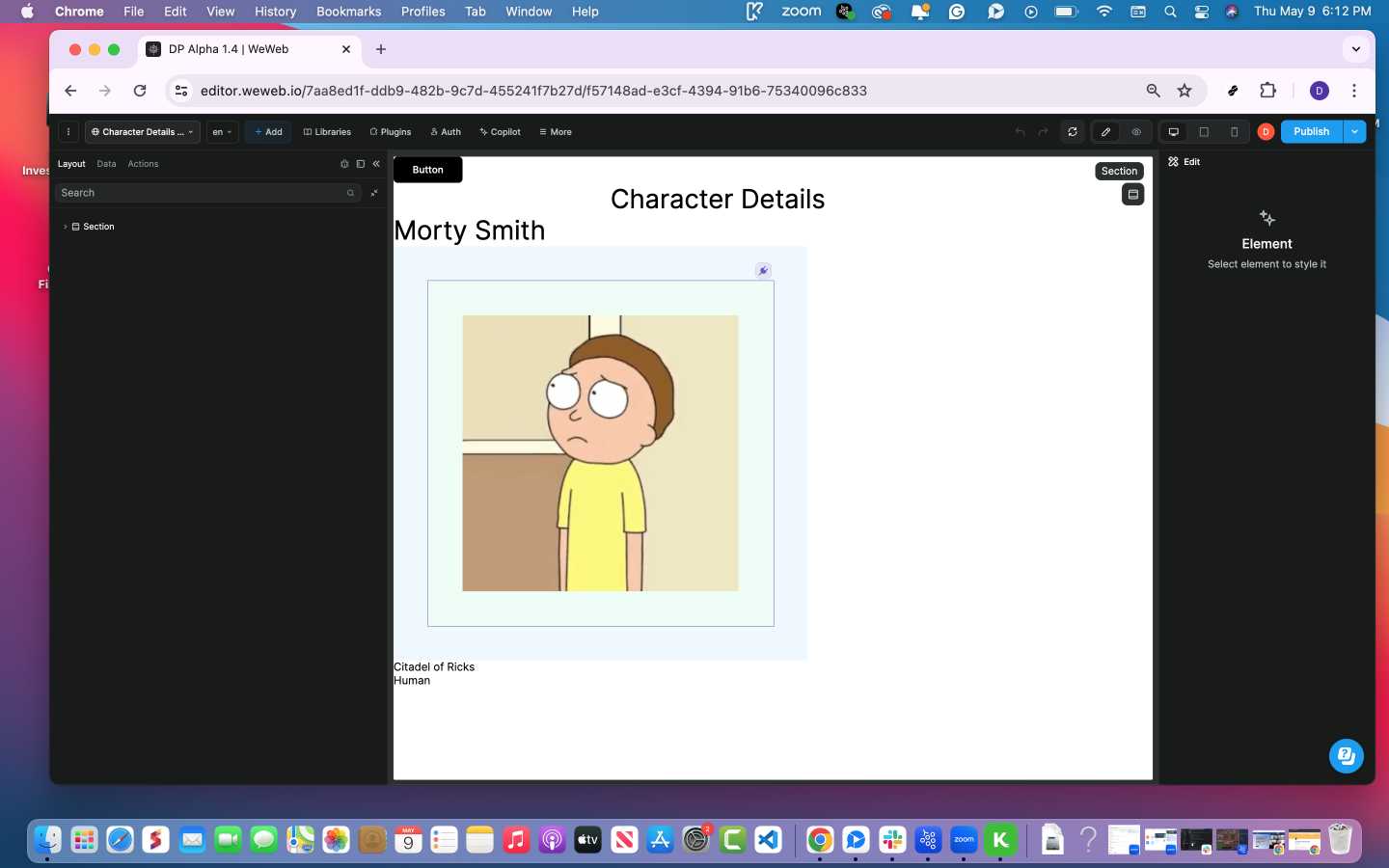Click the Publish button
Viewport: 1389px width, 868px height.
(x=1312, y=132)
